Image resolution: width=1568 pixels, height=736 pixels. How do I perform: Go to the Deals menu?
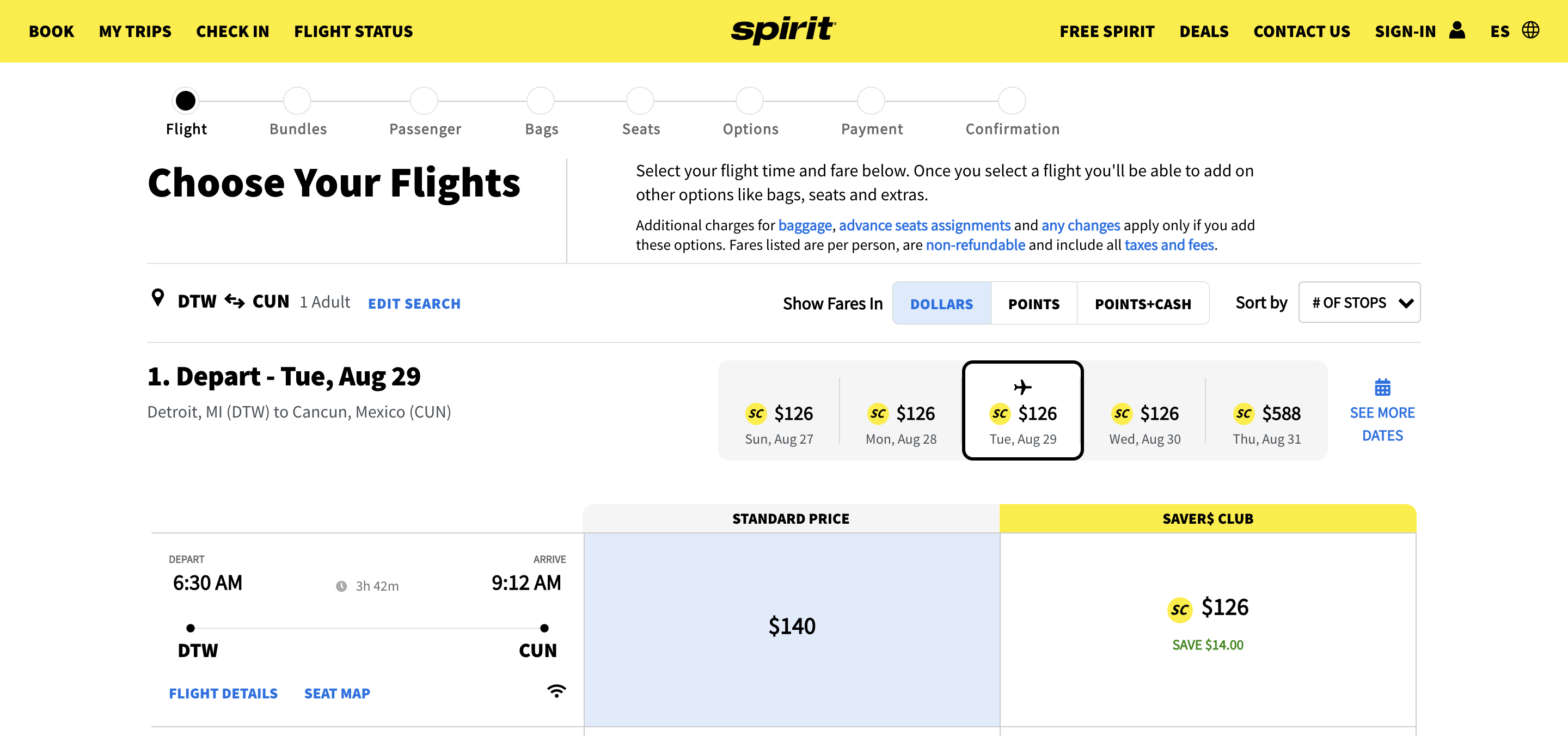point(1203,31)
